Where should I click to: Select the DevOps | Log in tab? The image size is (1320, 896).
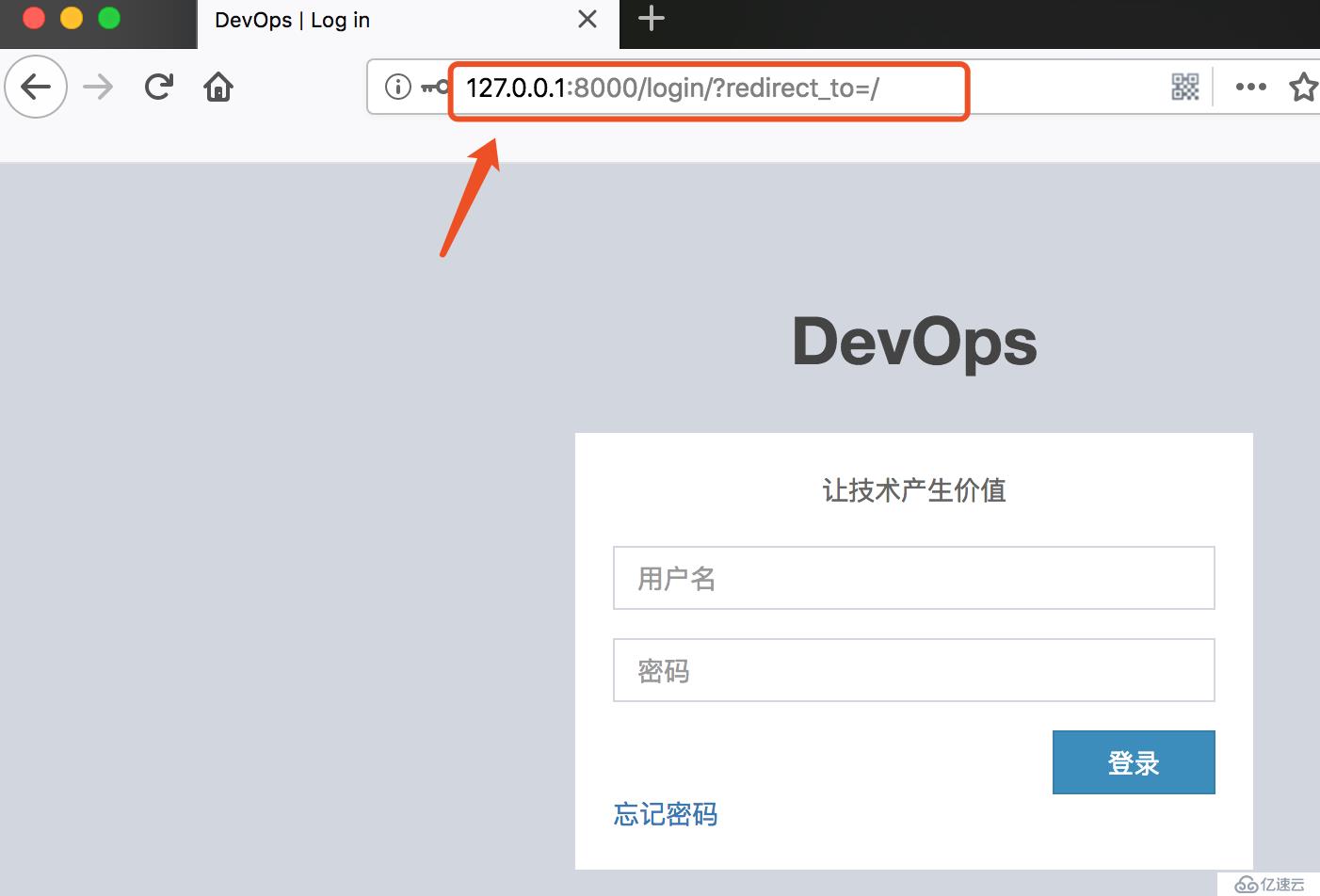(x=408, y=24)
